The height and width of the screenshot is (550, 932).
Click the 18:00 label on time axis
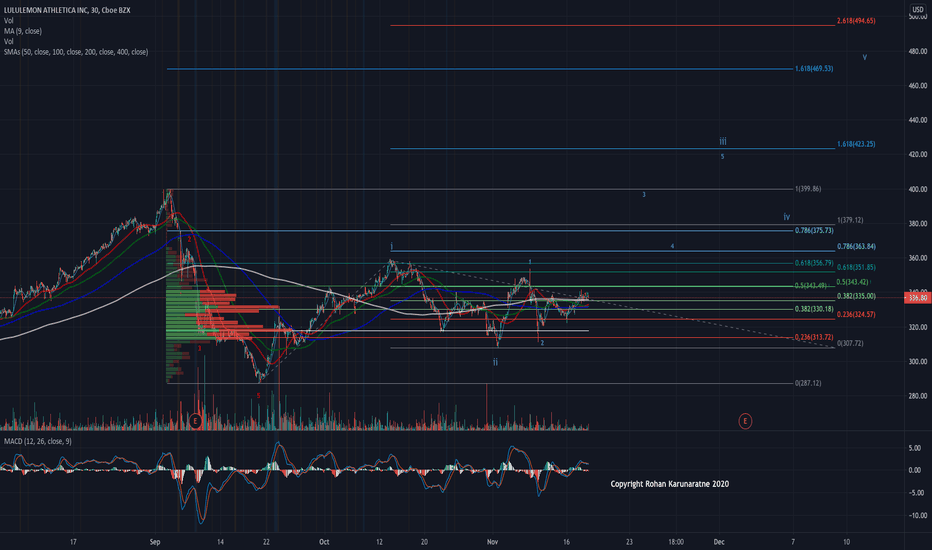(676, 542)
